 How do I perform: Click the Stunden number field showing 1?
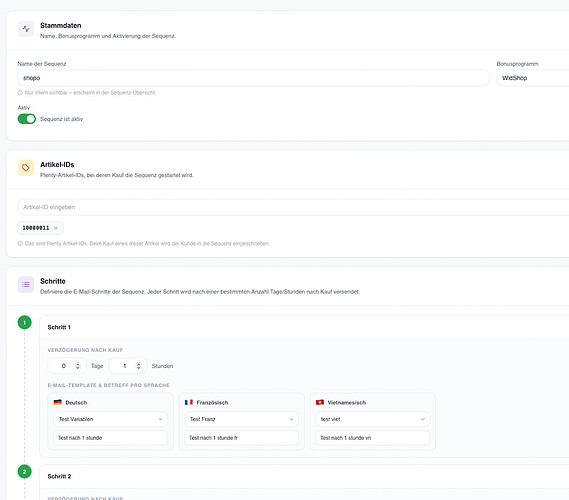tap(128, 366)
